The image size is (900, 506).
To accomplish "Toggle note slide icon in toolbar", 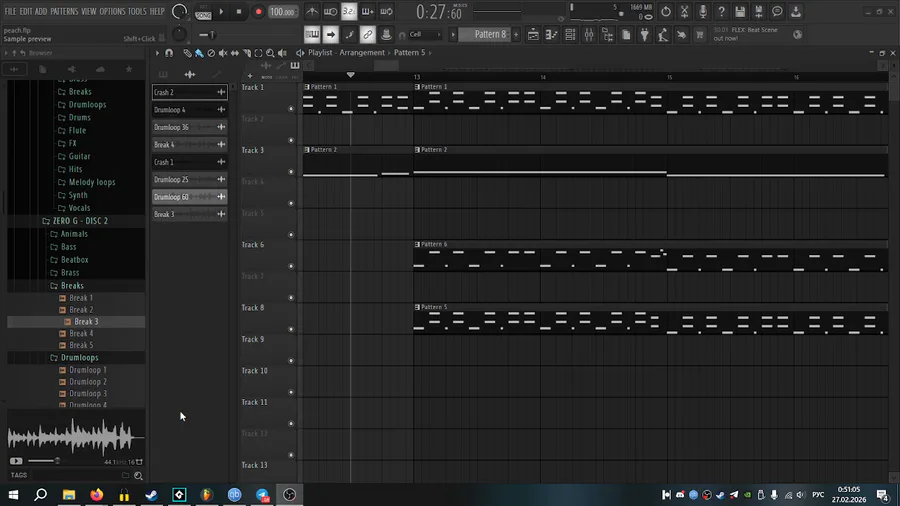I will [x=349, y=34].
